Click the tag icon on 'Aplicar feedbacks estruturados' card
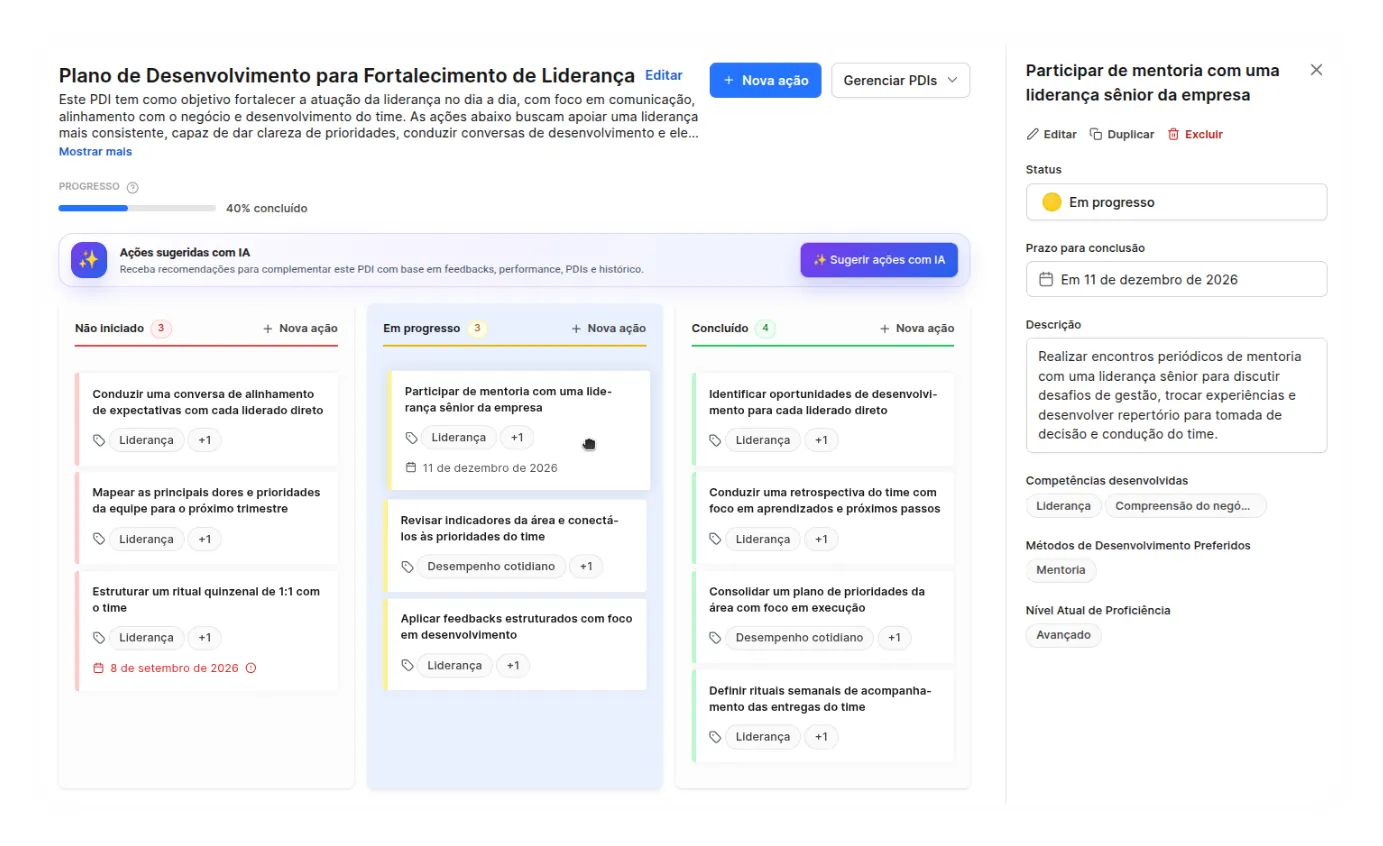This screenshot has width=1383, height=846. (407, 666)
